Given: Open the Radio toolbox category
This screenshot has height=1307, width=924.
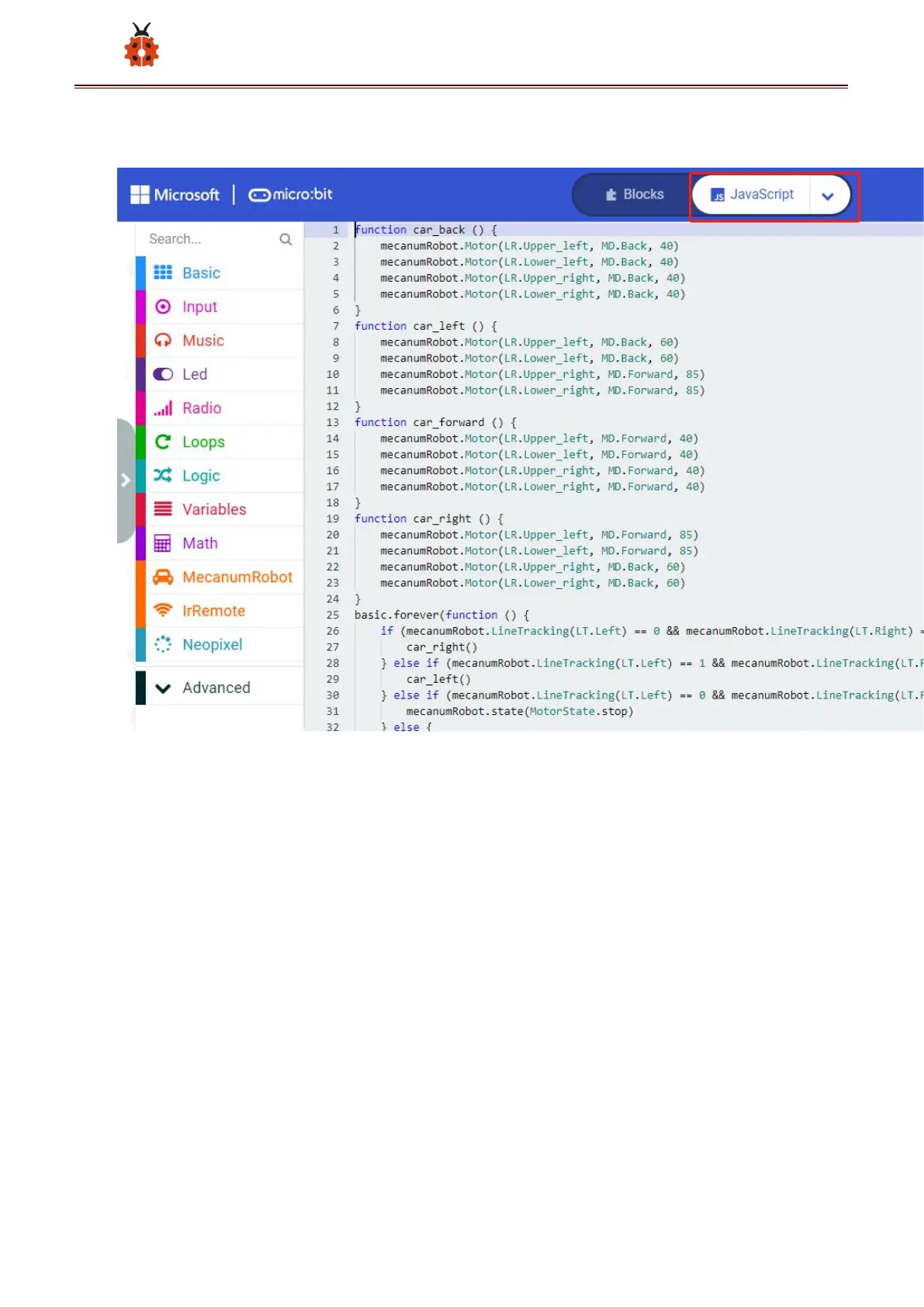Looking at the screenshot, I should tap(220, 408).
